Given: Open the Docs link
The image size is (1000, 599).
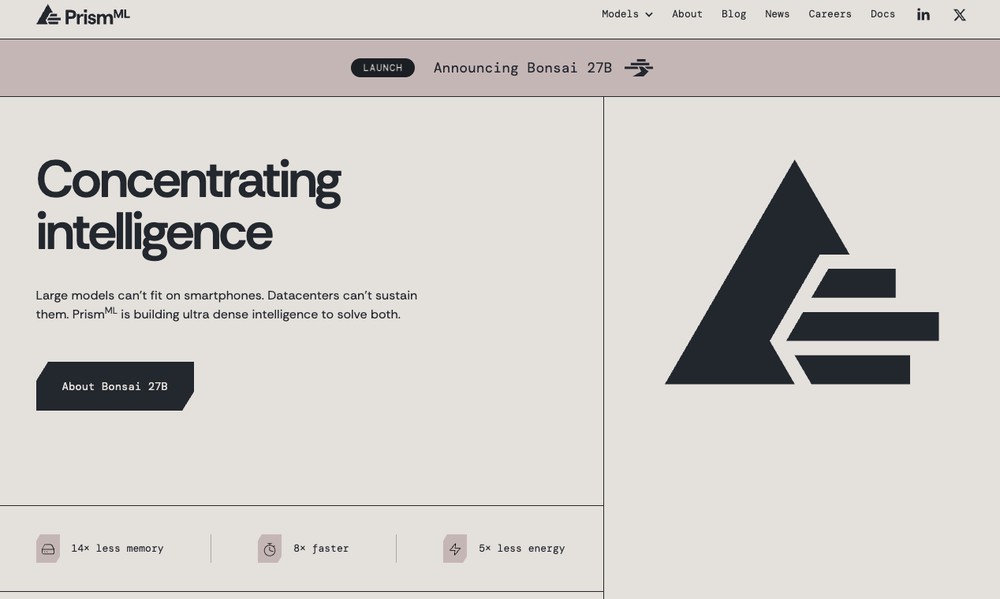Looking at the screenshot, I should click(x=883, y=14).
